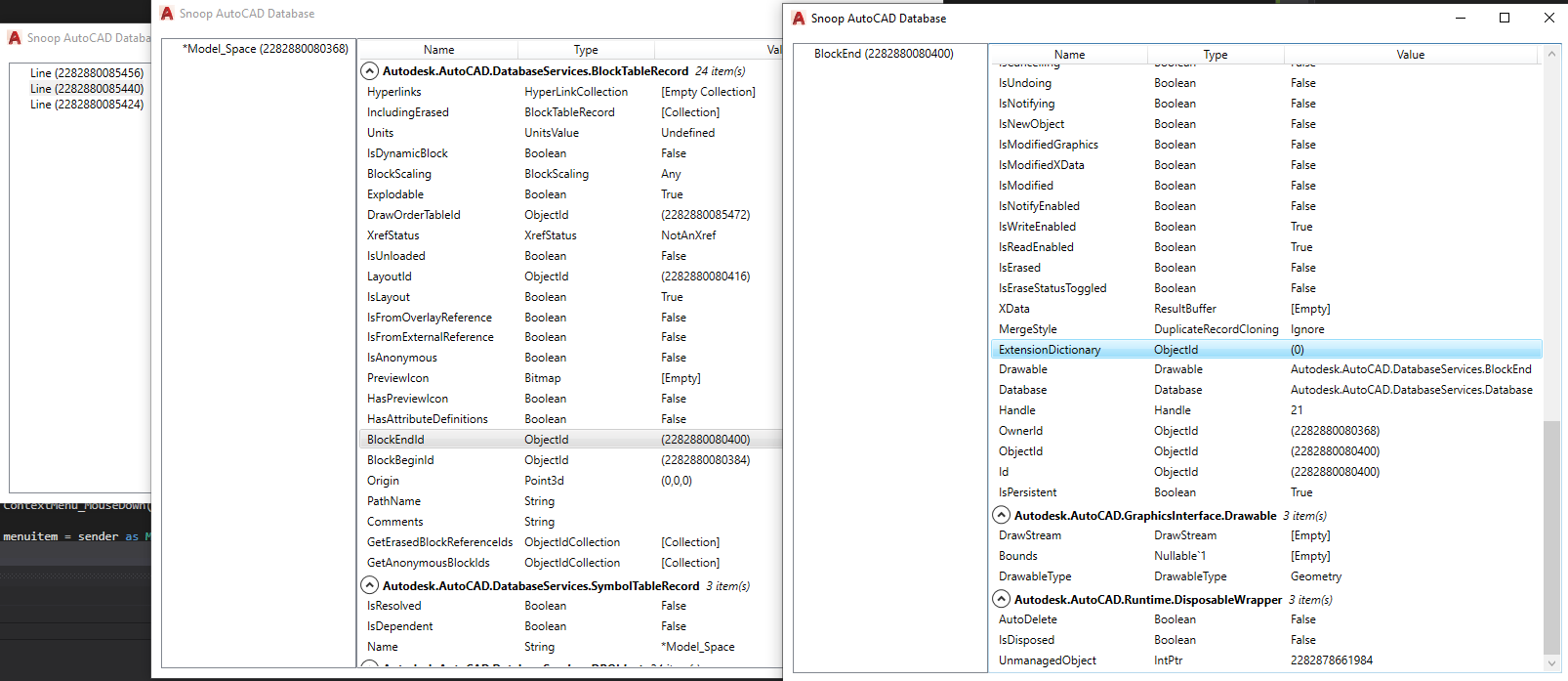Select the BlockEnd (2282880080400) tree node
1568x681 pixels.
pyautogui.click(x=884, y=54)
